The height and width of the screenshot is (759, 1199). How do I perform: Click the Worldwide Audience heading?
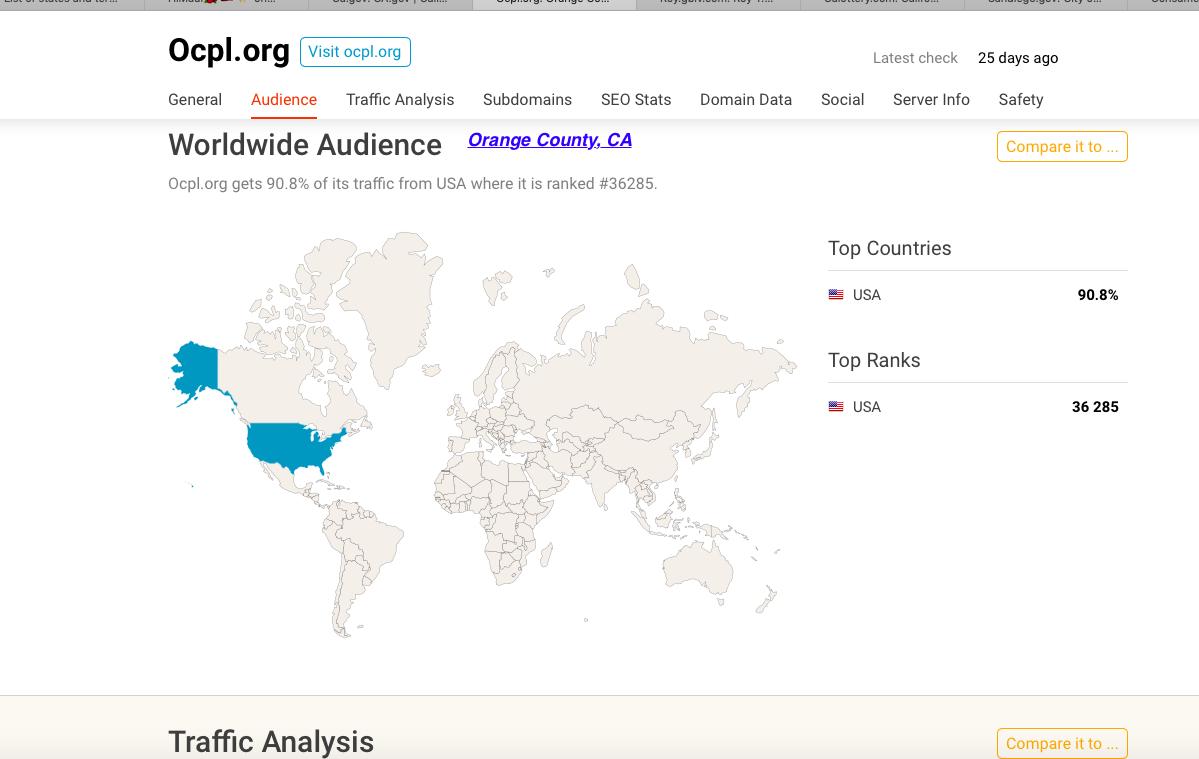click(305, 145)
